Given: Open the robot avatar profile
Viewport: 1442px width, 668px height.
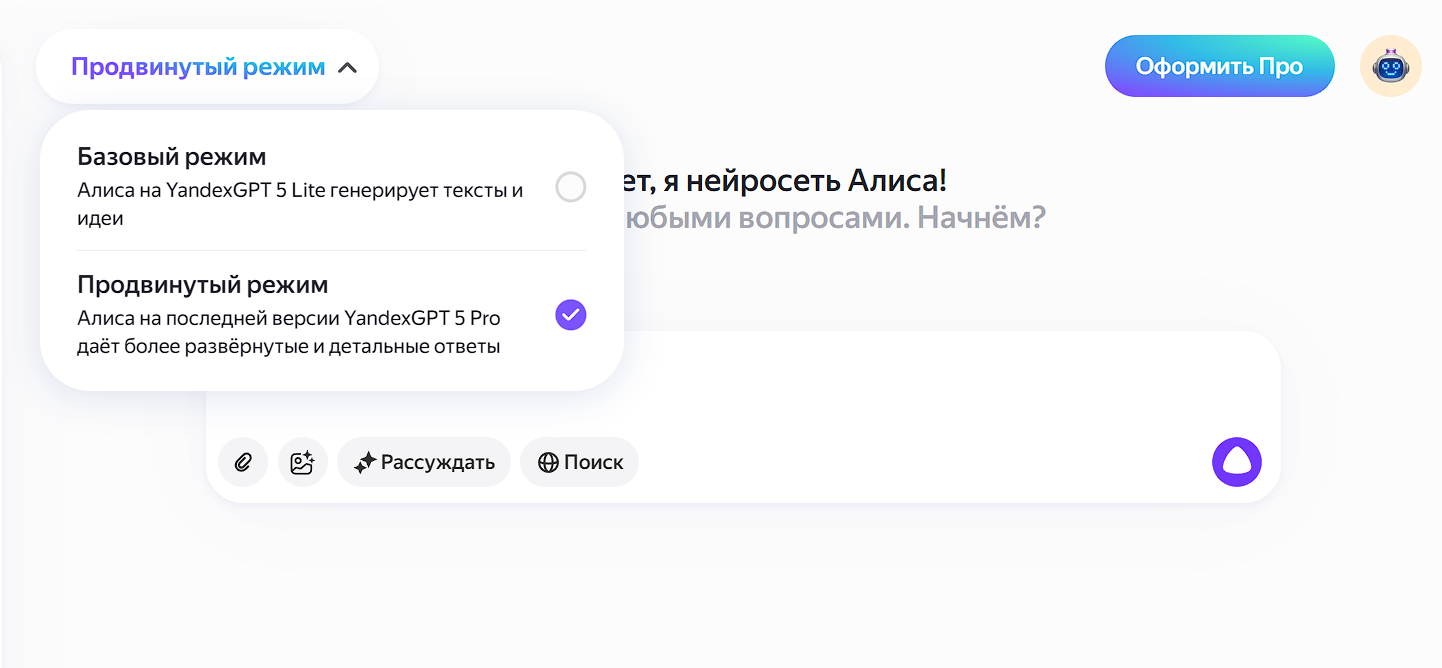Looking at the screenshot, I should 1390,67.
